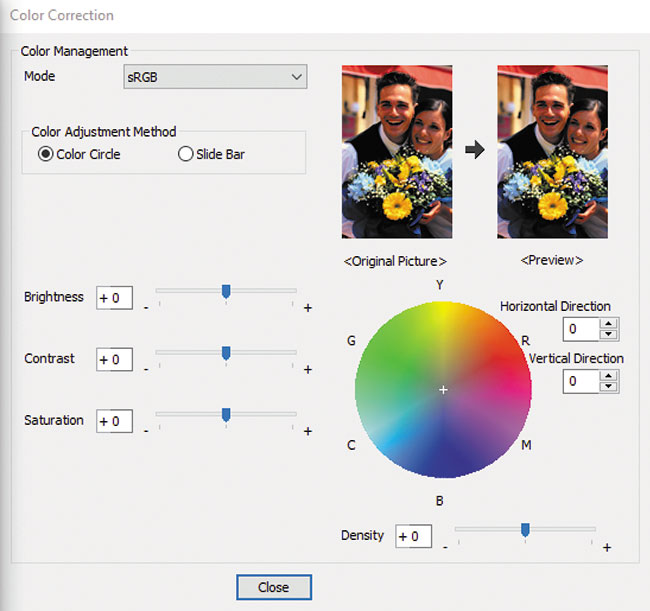Decrease Vertical Direction with down arrow
Image resolution: width=650 pixels, height=611 pixels.
pos(609,386)
